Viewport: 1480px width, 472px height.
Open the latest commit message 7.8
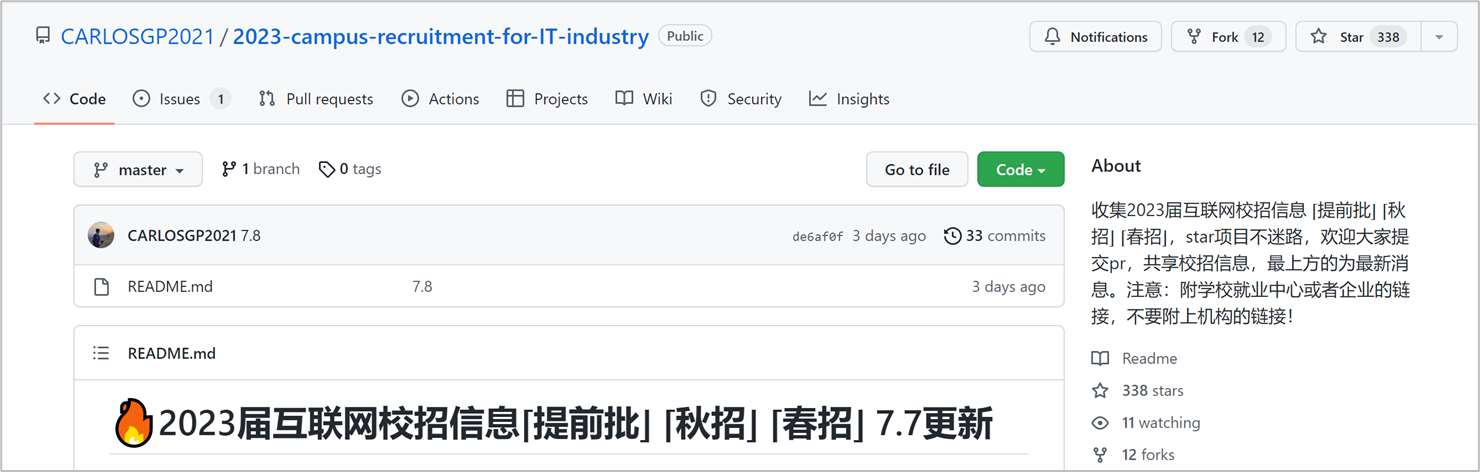pos(250,236)
